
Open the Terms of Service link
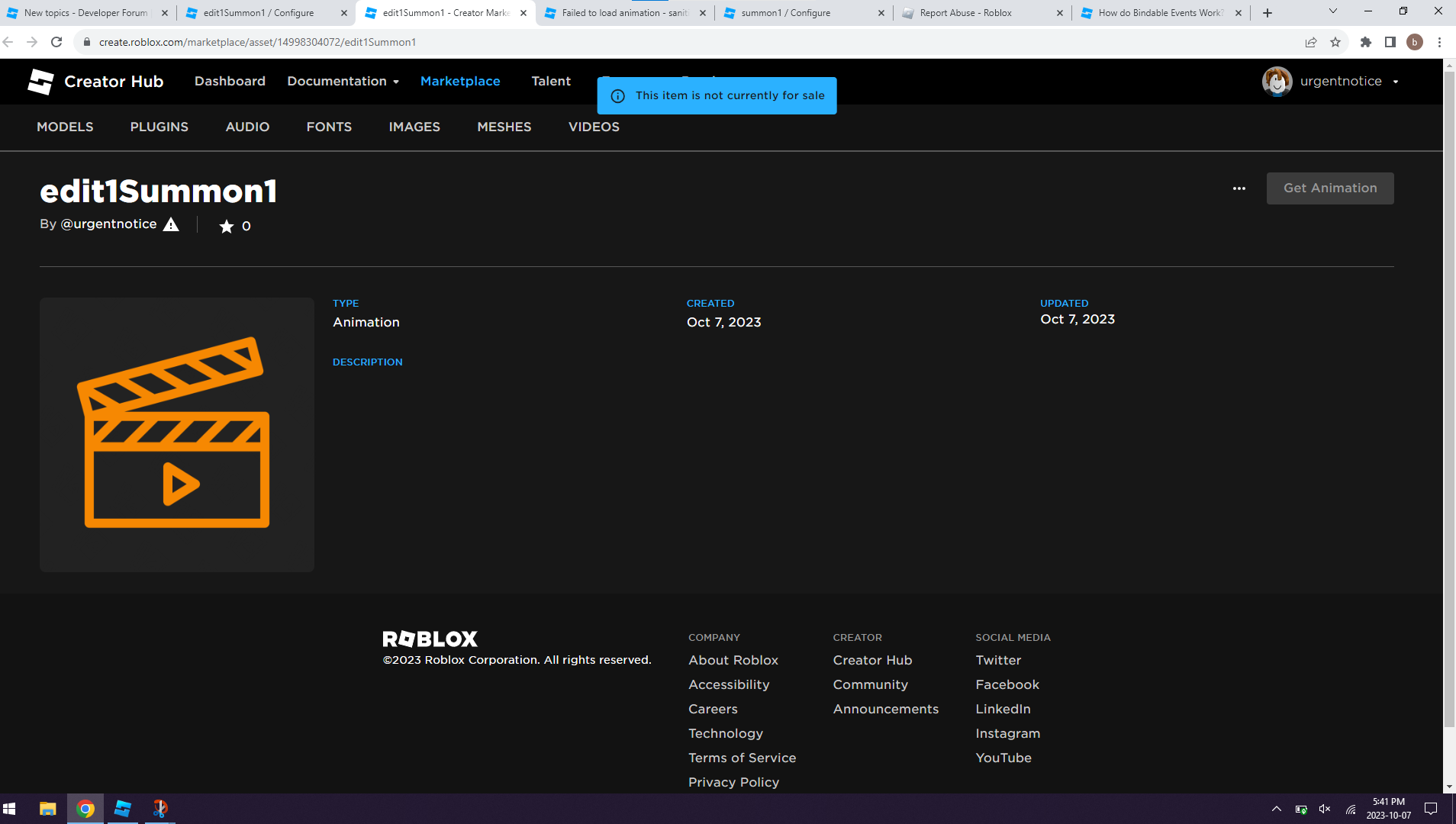[x=741, y=758]
